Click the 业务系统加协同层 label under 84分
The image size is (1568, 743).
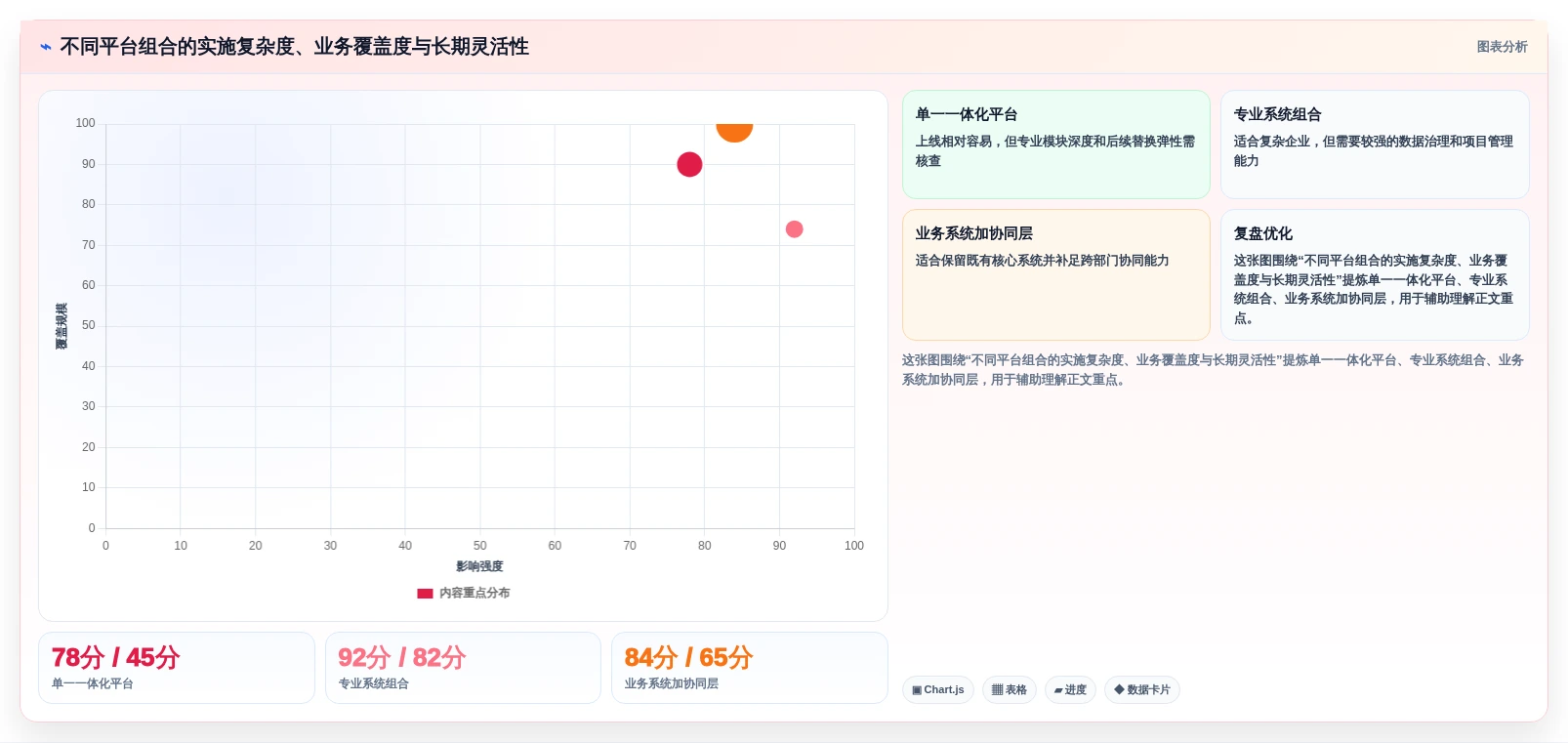[672, 683]
